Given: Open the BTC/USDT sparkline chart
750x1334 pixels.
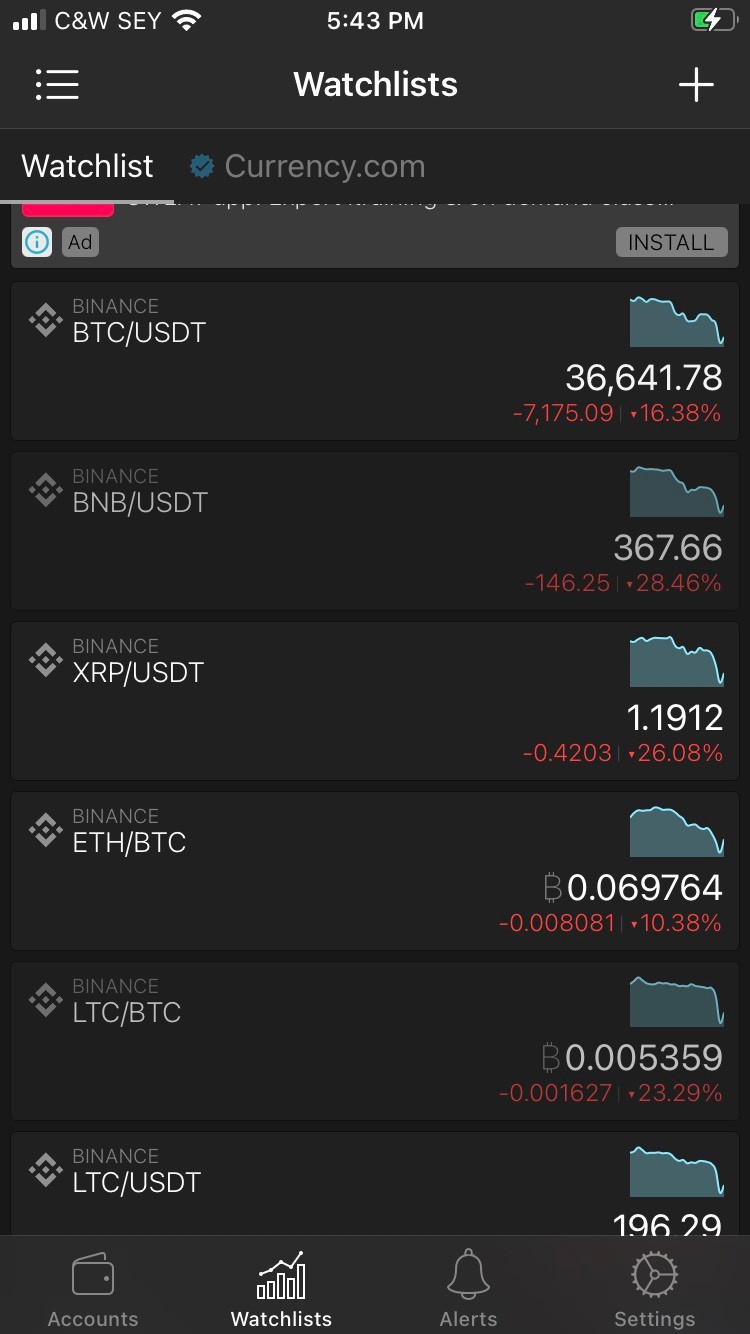Looking at the screenshot, I should (x=676, y=321).
